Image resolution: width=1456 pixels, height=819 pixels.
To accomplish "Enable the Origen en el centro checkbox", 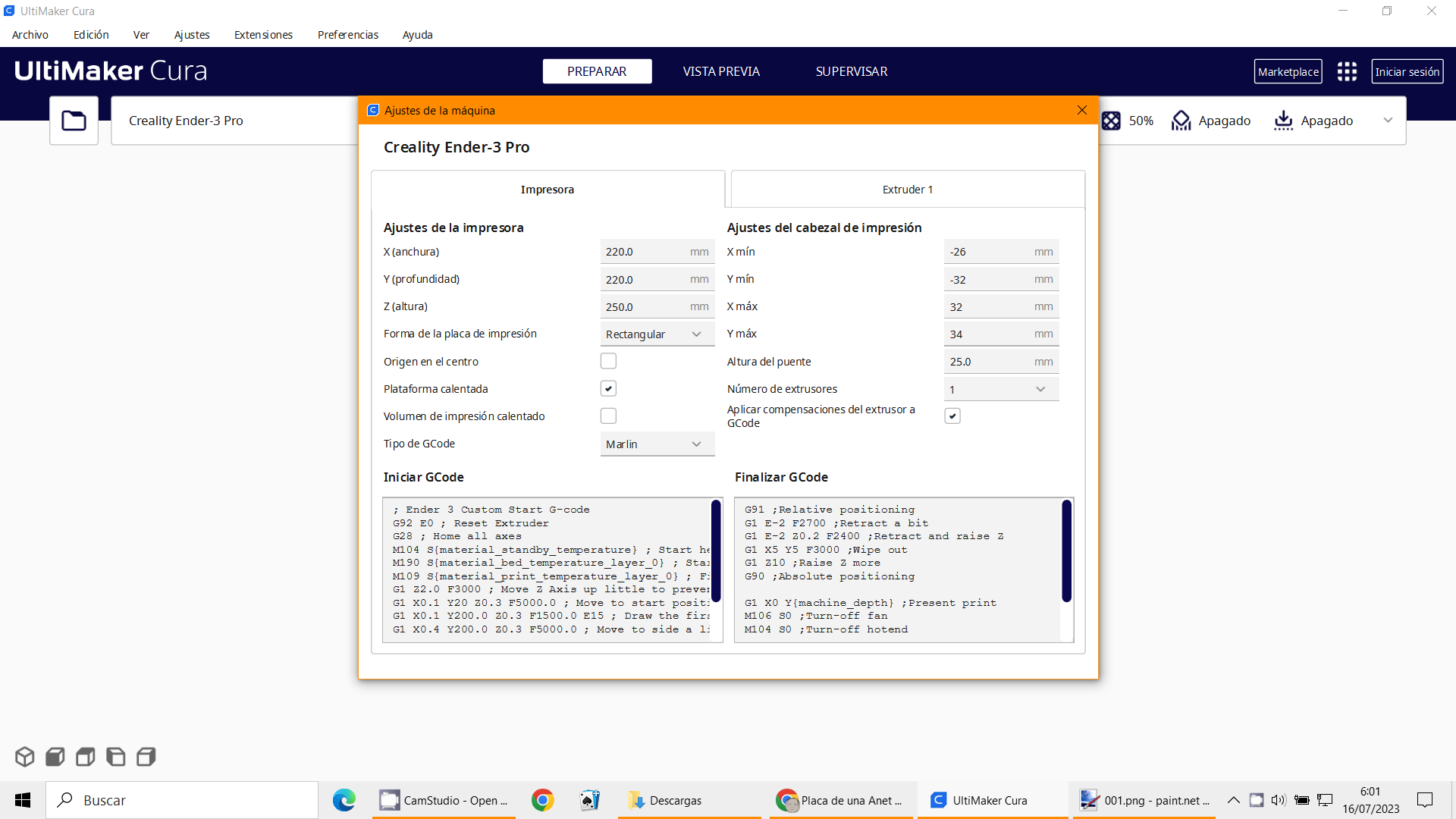I will click(x=608, y=362).
